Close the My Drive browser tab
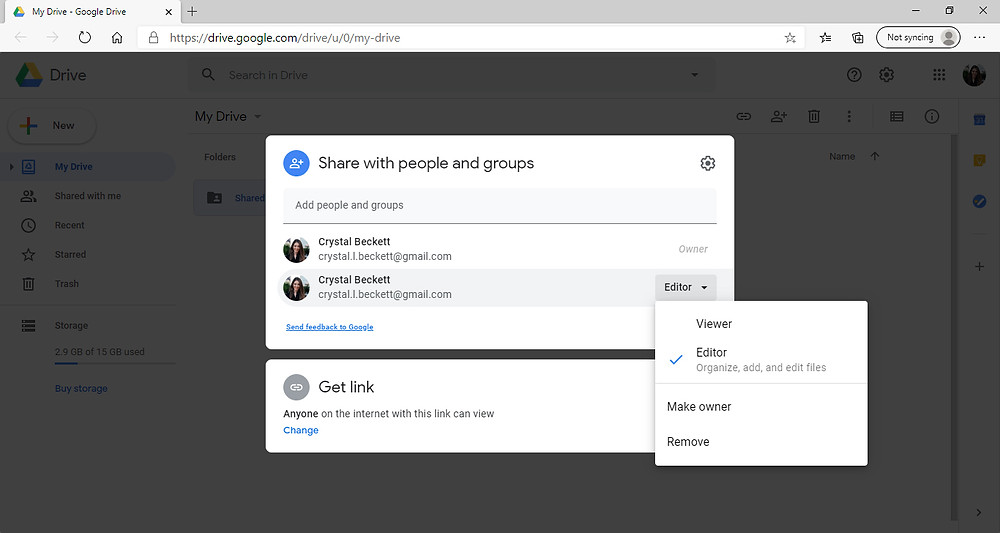This screenshot has height=533, width=1000. 168,11
